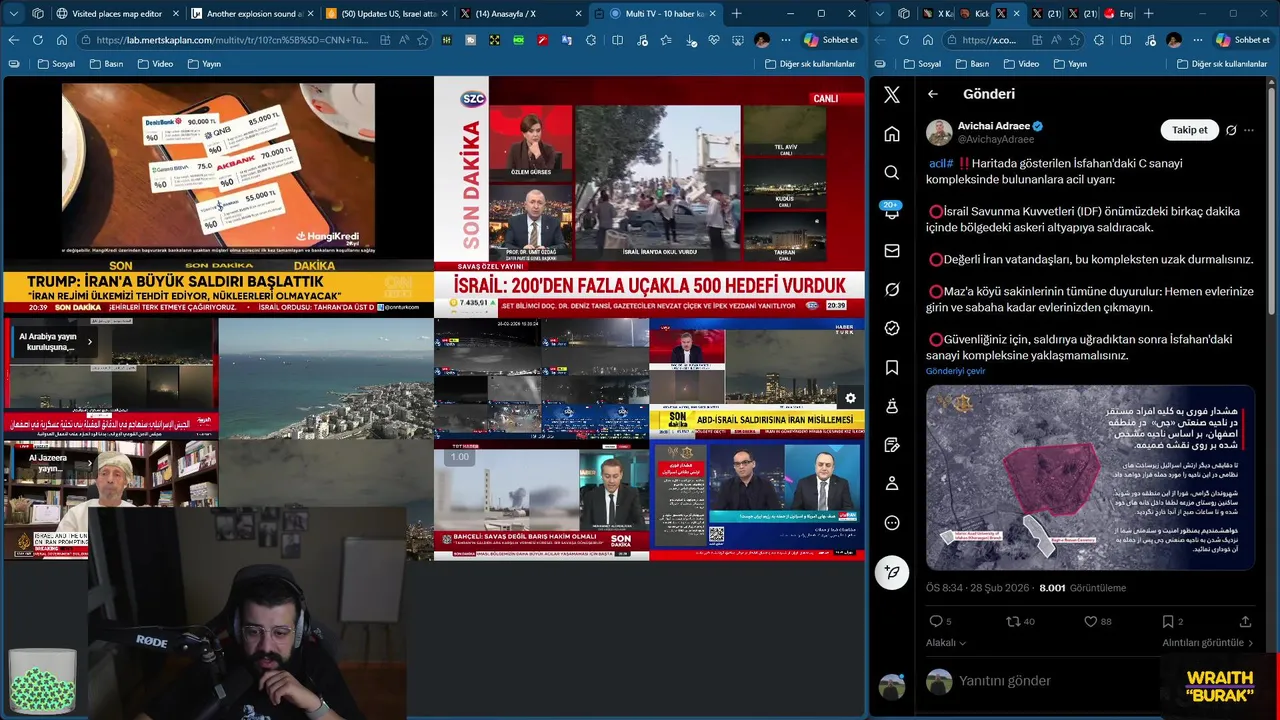This screenshot has width=1280, height=720.
Task: Refresh the Multi TV browser page
Action: coord(37,40)
